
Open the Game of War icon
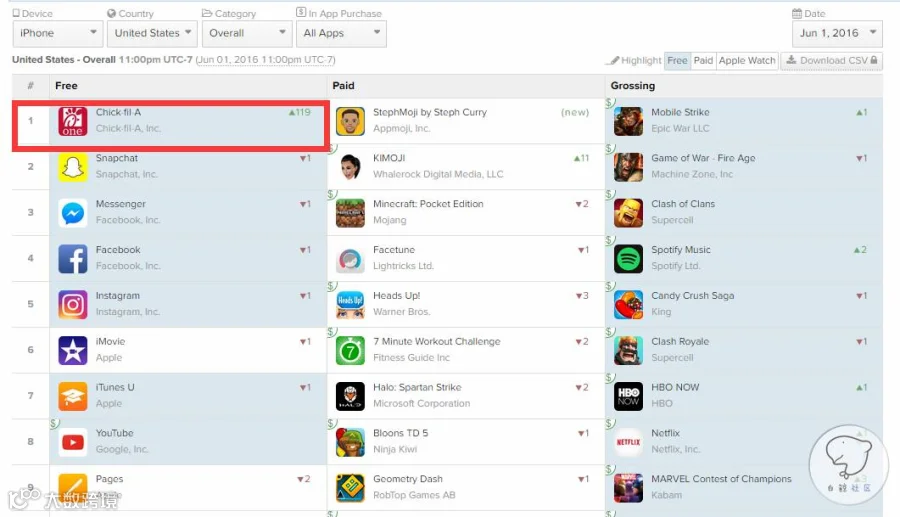coord(628,167)
